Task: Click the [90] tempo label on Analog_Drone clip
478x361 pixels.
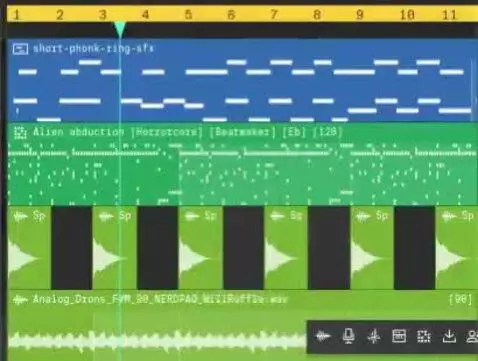Action: pyautogui.click(x=460, y=299)
